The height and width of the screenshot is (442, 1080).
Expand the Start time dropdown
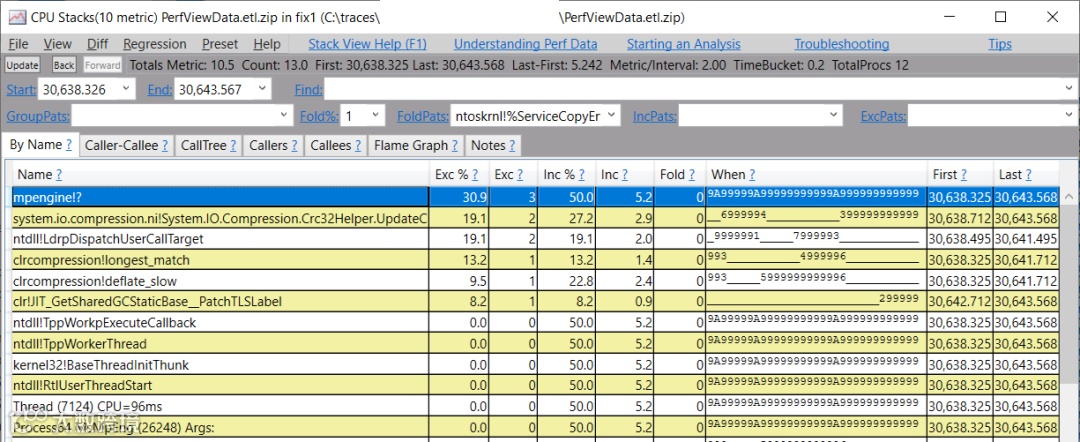pos(126,89)
